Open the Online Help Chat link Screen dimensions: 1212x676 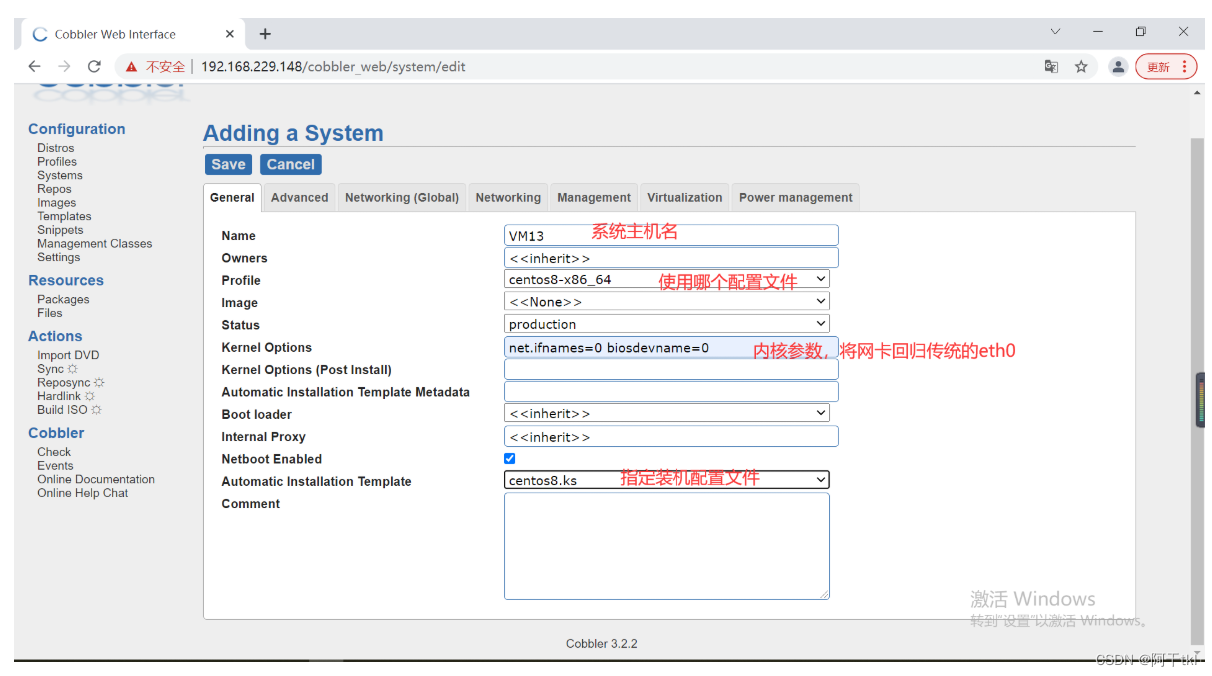click(83, 493)
